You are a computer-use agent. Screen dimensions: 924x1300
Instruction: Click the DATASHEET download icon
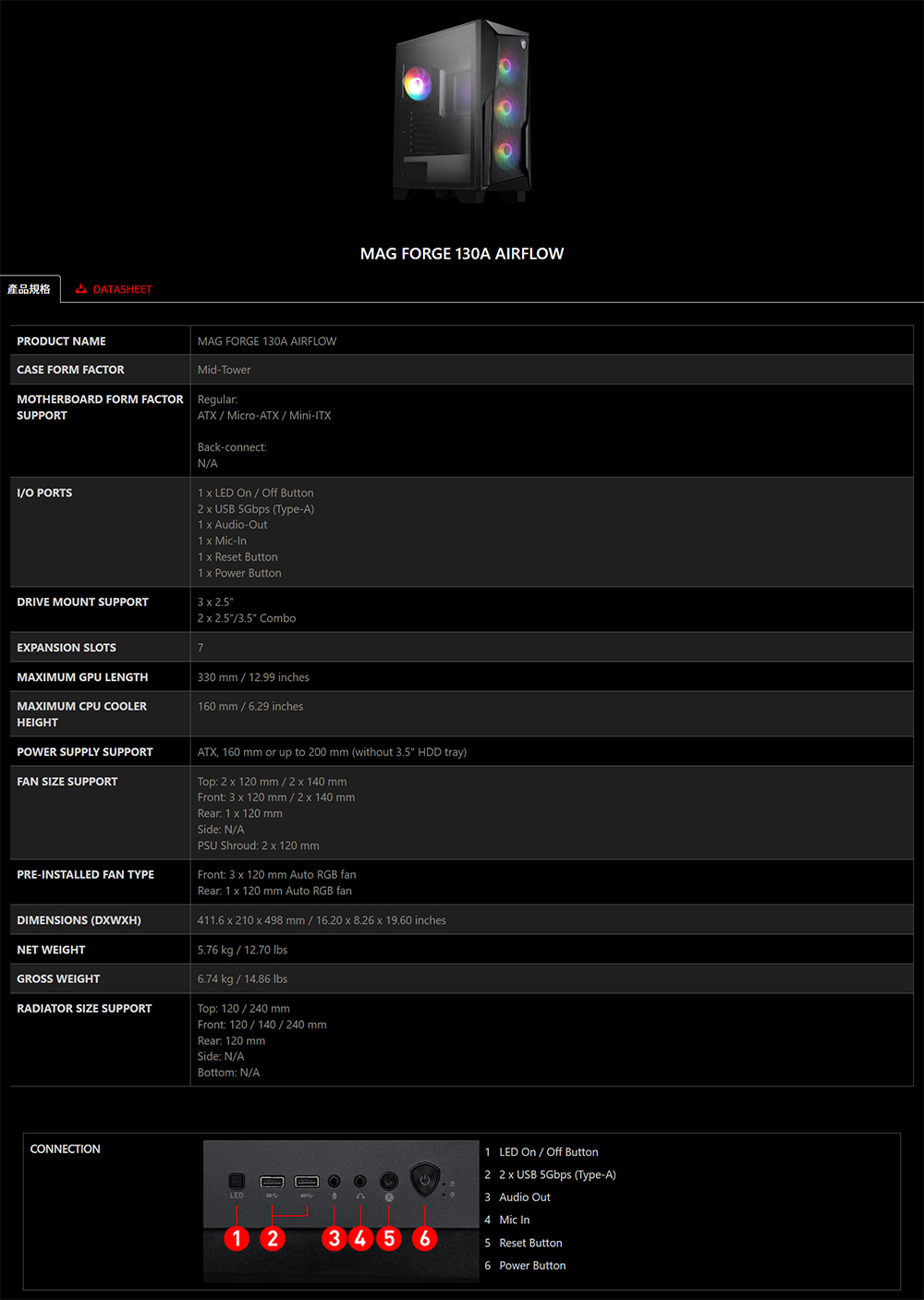[81, 289]
